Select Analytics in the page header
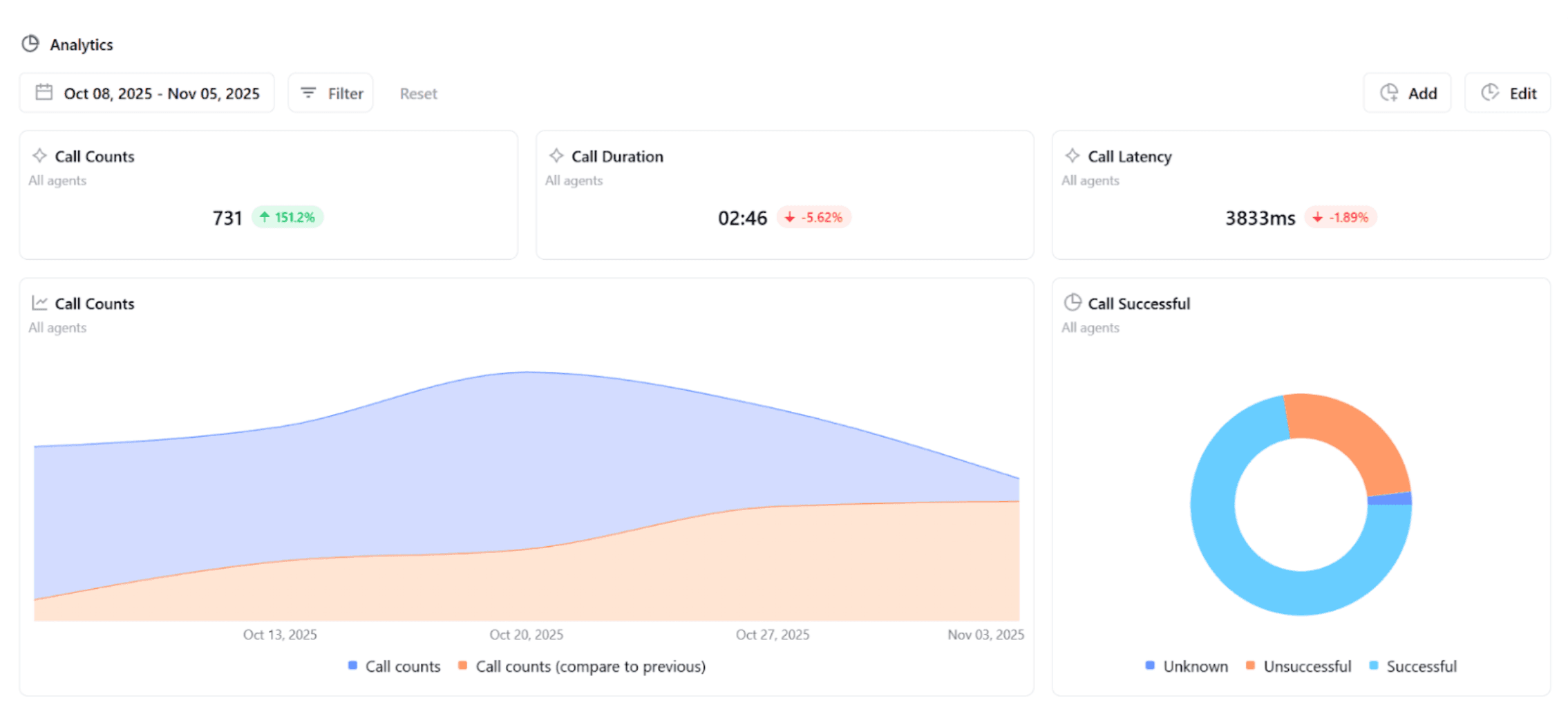This screenshot has width=1568, height=712. click(x=82, y=44)
